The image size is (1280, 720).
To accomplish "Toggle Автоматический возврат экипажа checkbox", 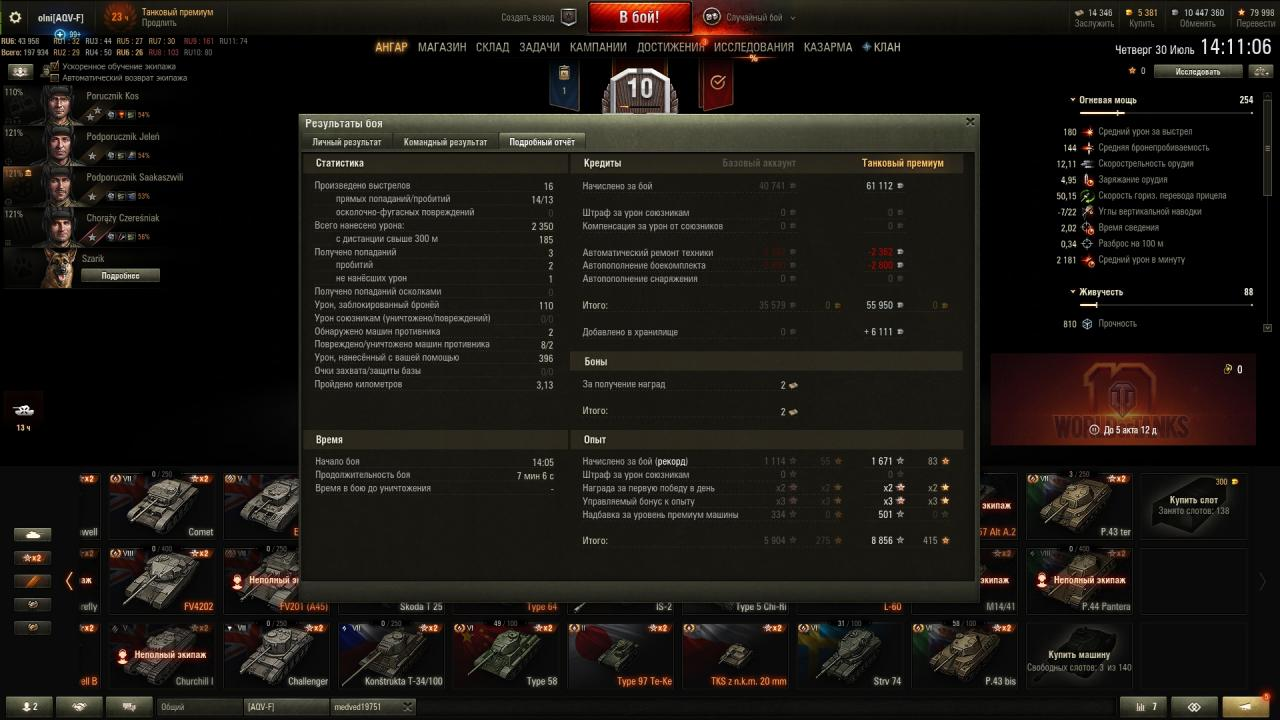I will tap(54, 78).
